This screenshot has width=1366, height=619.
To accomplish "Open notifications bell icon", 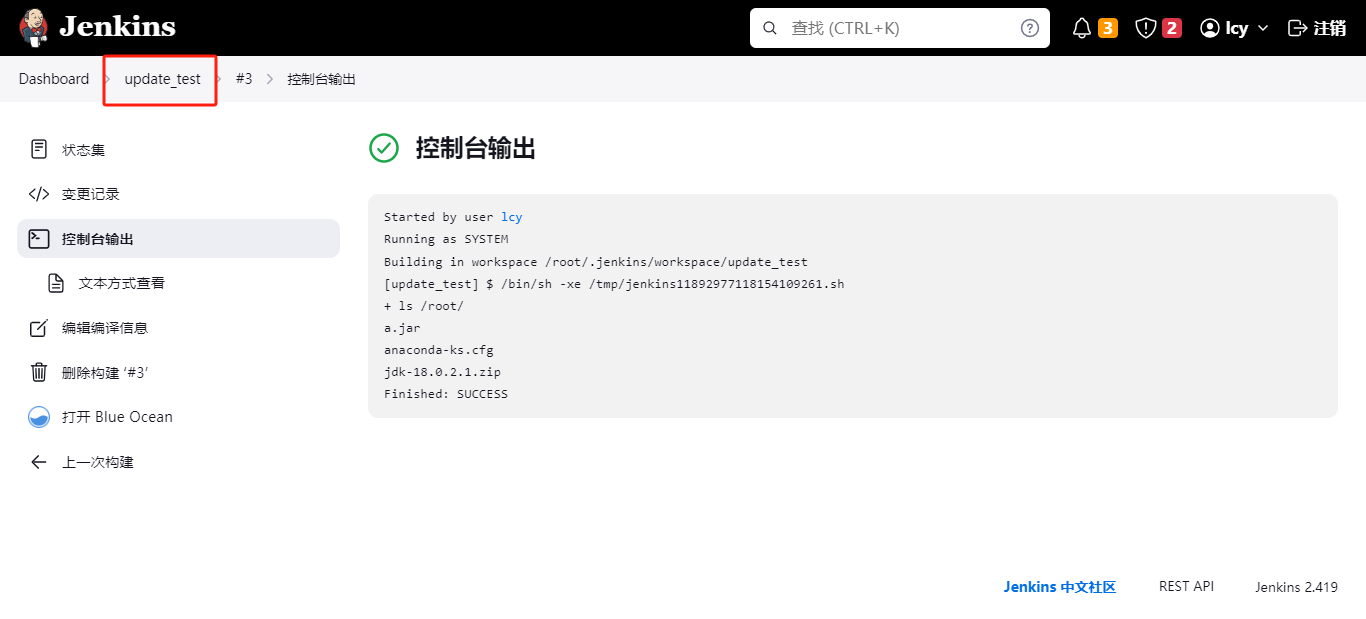I will [x=1082, y=28].
